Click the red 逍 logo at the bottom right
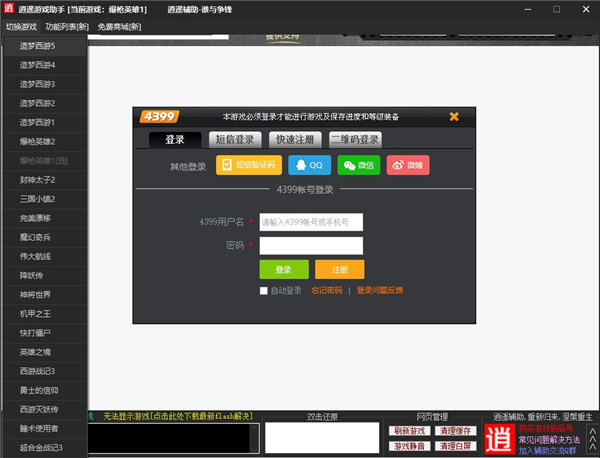 tap(499, 439)
